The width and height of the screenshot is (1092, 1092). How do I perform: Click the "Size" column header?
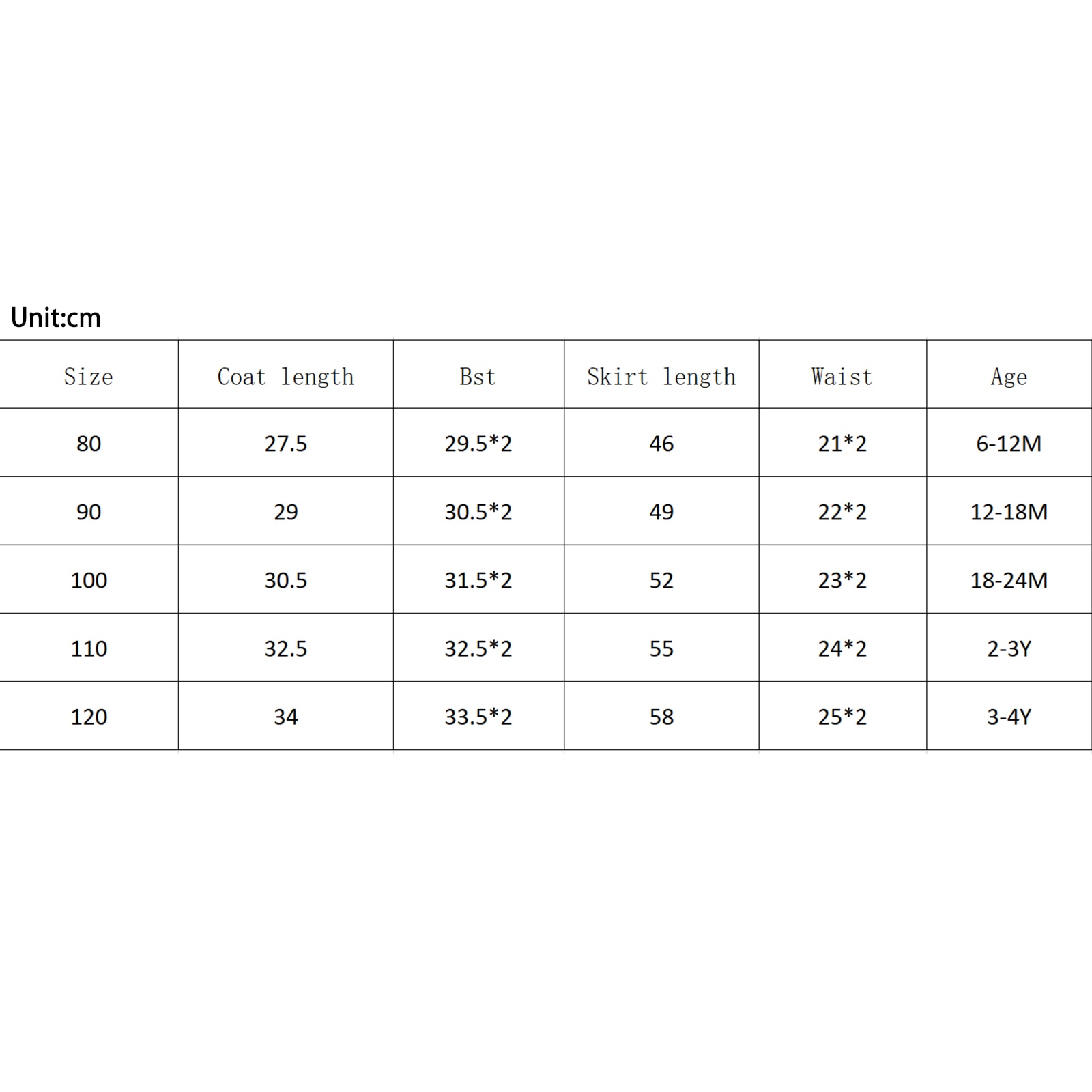89,376
